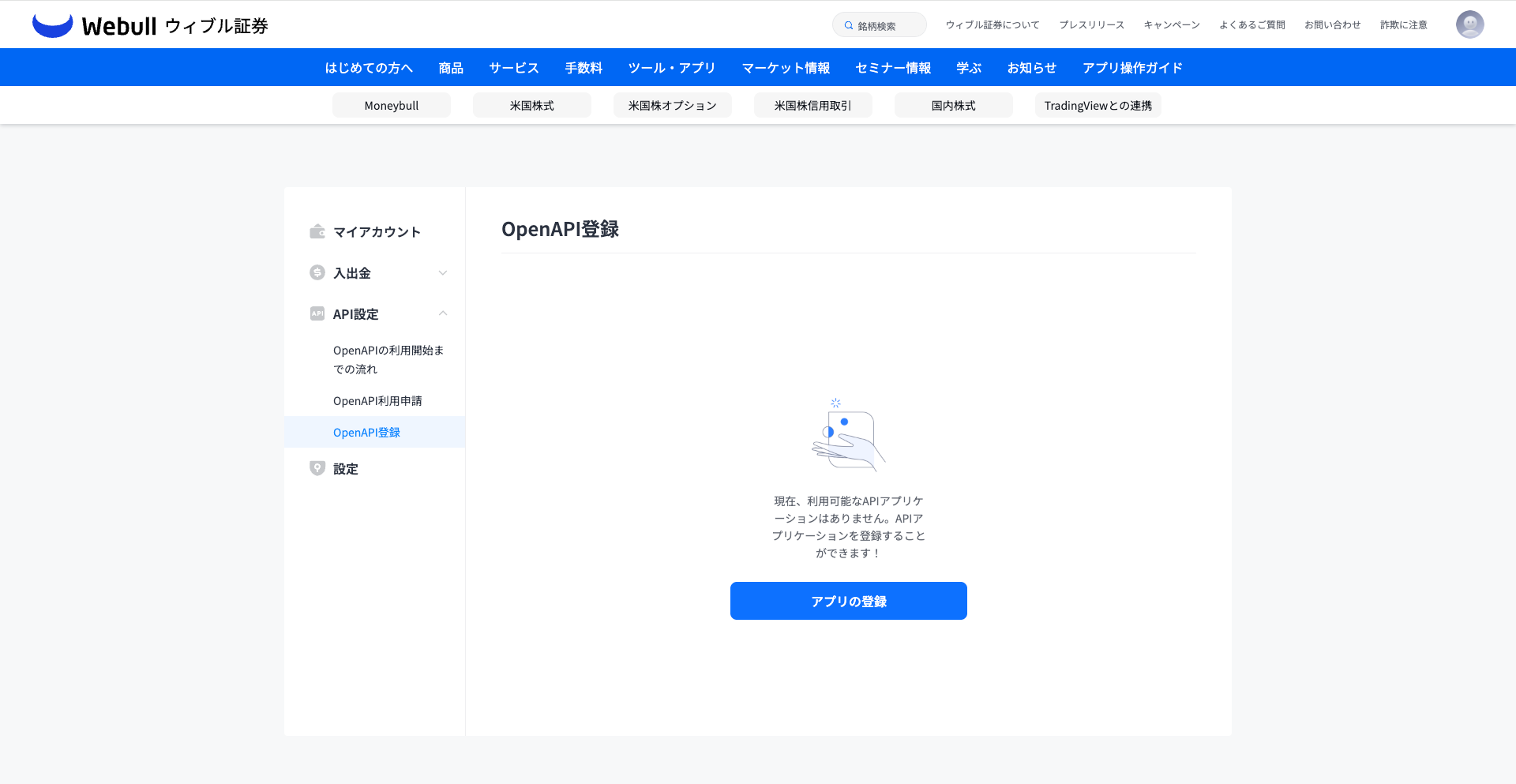The height and width of the screenshot is (784, 1516).
Task: Go to よくあるご質問 page
Action: tap(1251, 25)
